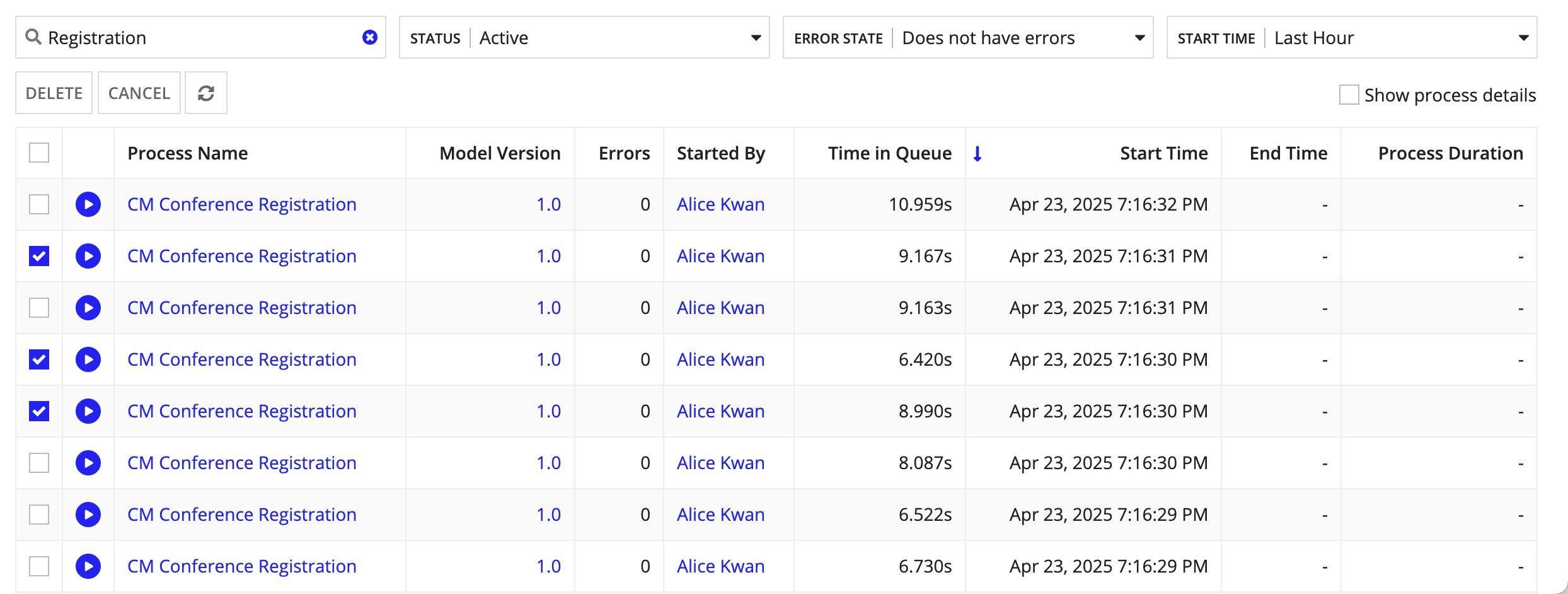Check the process with 6.522s queue time

(x=39, y=515)
